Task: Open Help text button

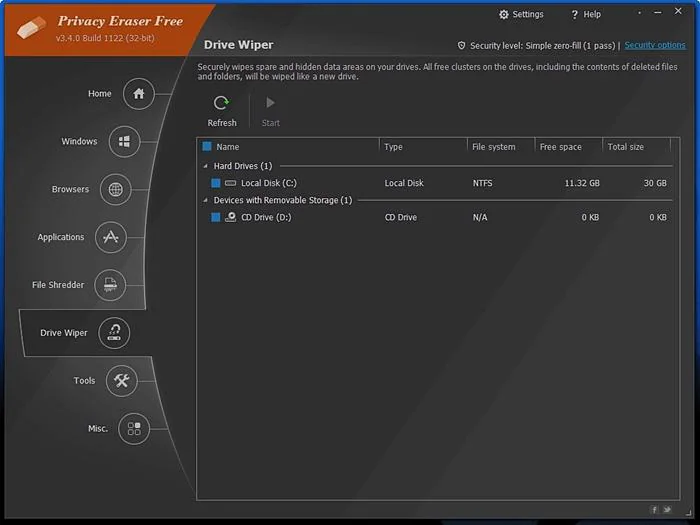Action: pos(592,15)
